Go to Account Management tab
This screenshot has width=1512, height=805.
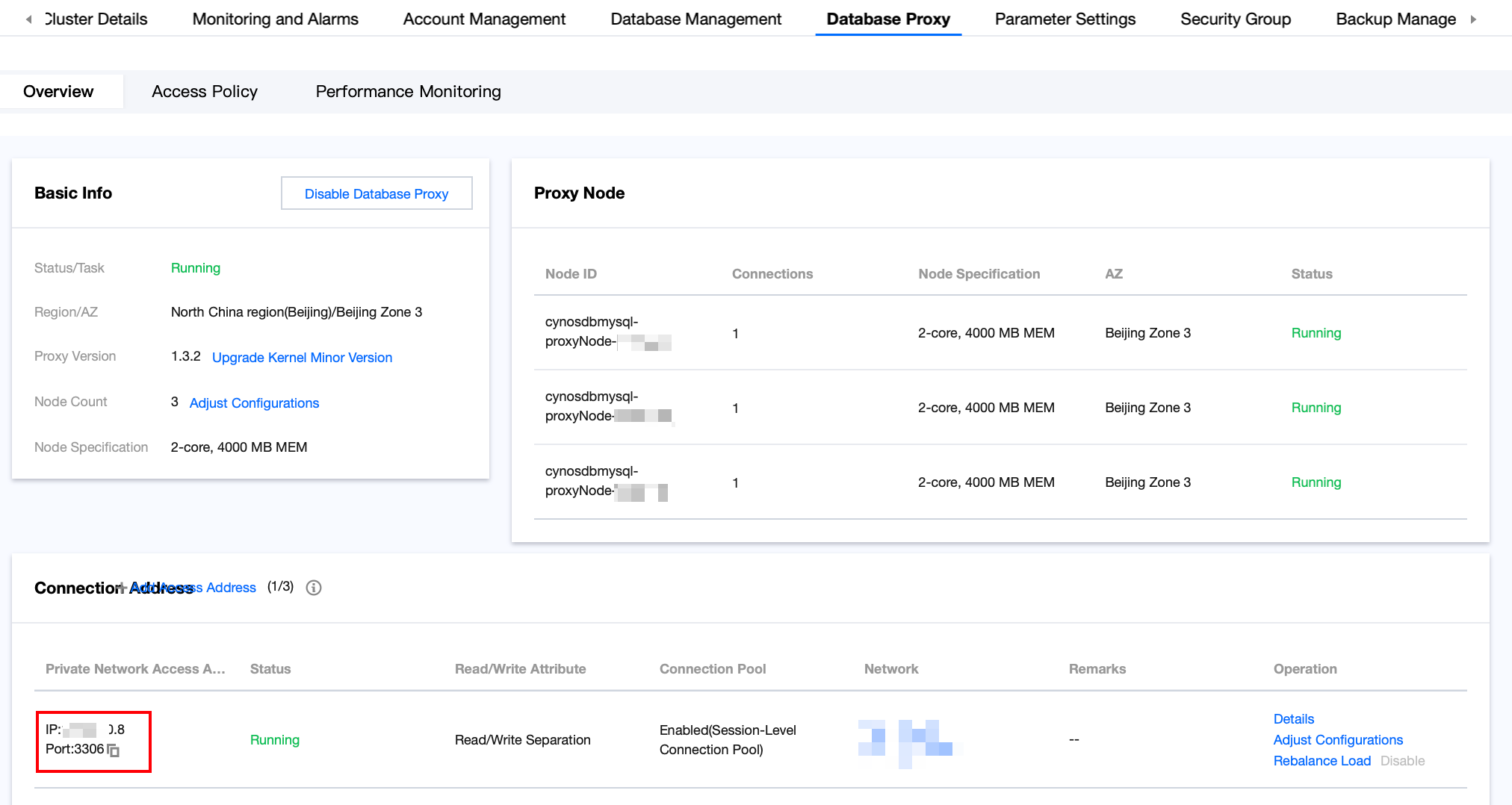tap(484, 19)
